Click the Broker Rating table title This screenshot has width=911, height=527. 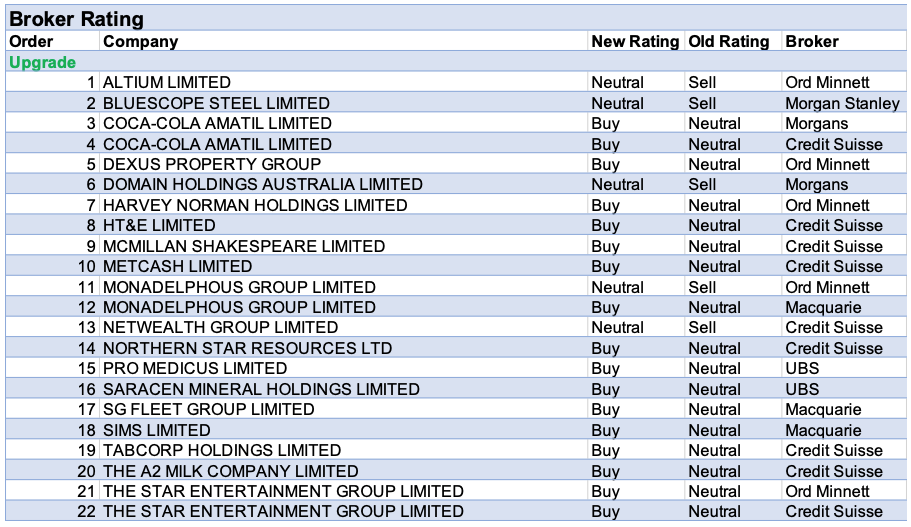tap(76, 19)
